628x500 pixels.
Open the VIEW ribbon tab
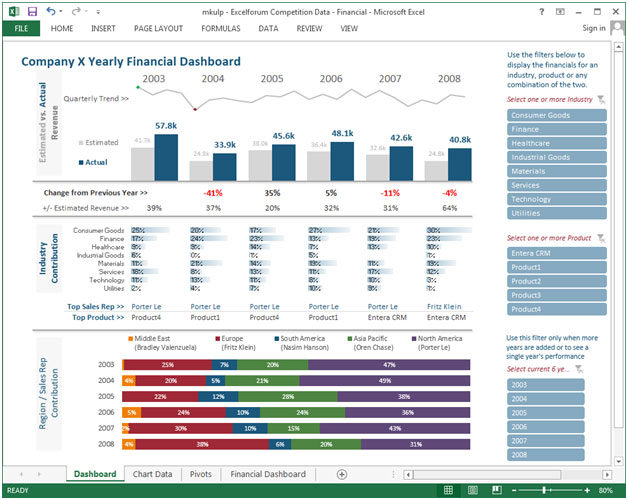[349, 28]
